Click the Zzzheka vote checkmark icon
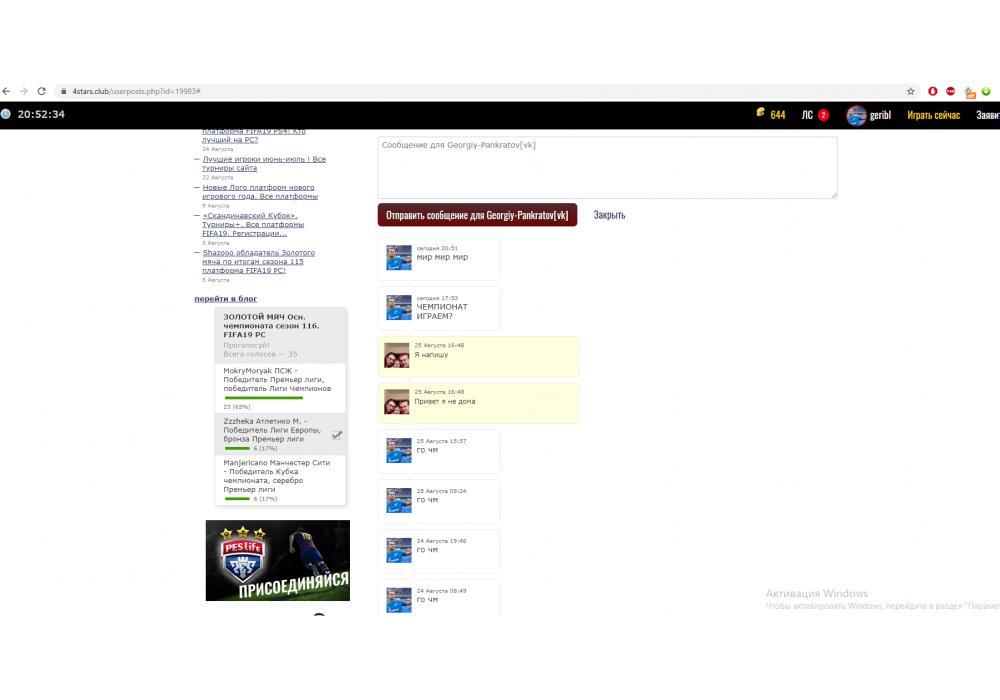 click(x=337, y=435)
